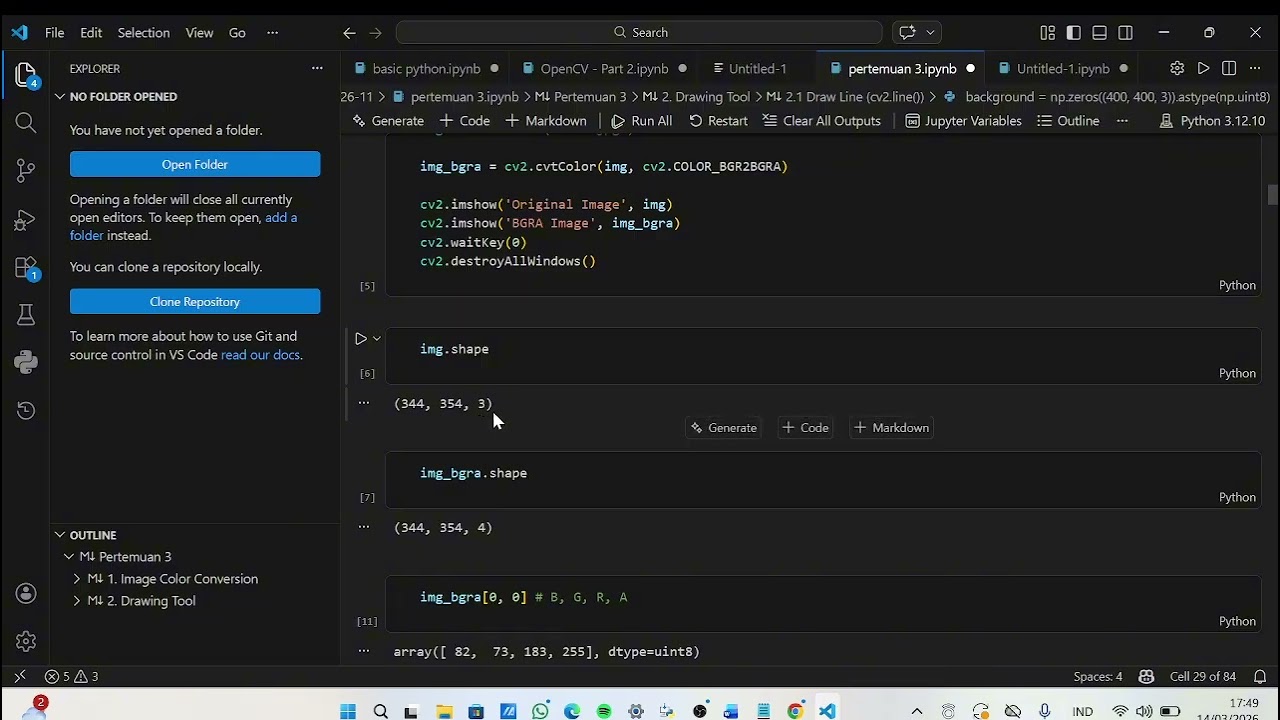
Task: Click Restart kernel in notebook toolbar
Action: pyautogui.click(x=717, y=121)
